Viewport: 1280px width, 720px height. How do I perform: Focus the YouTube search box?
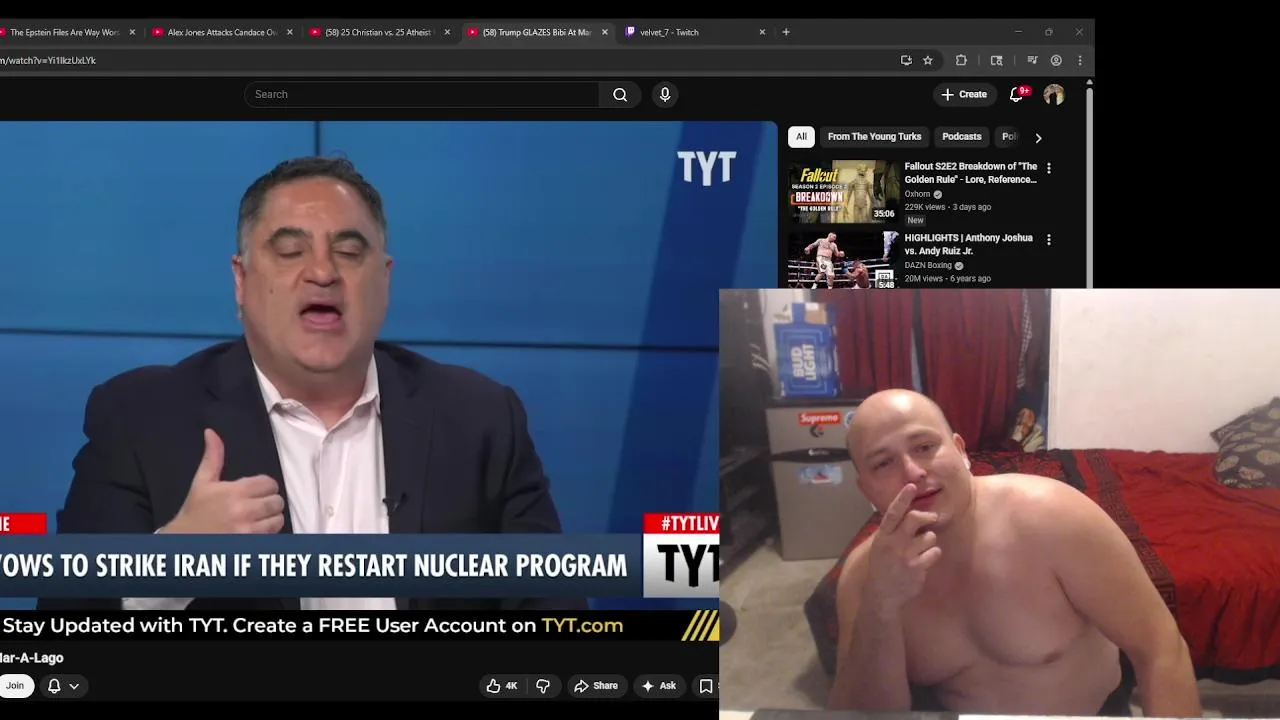coord(422,94)
